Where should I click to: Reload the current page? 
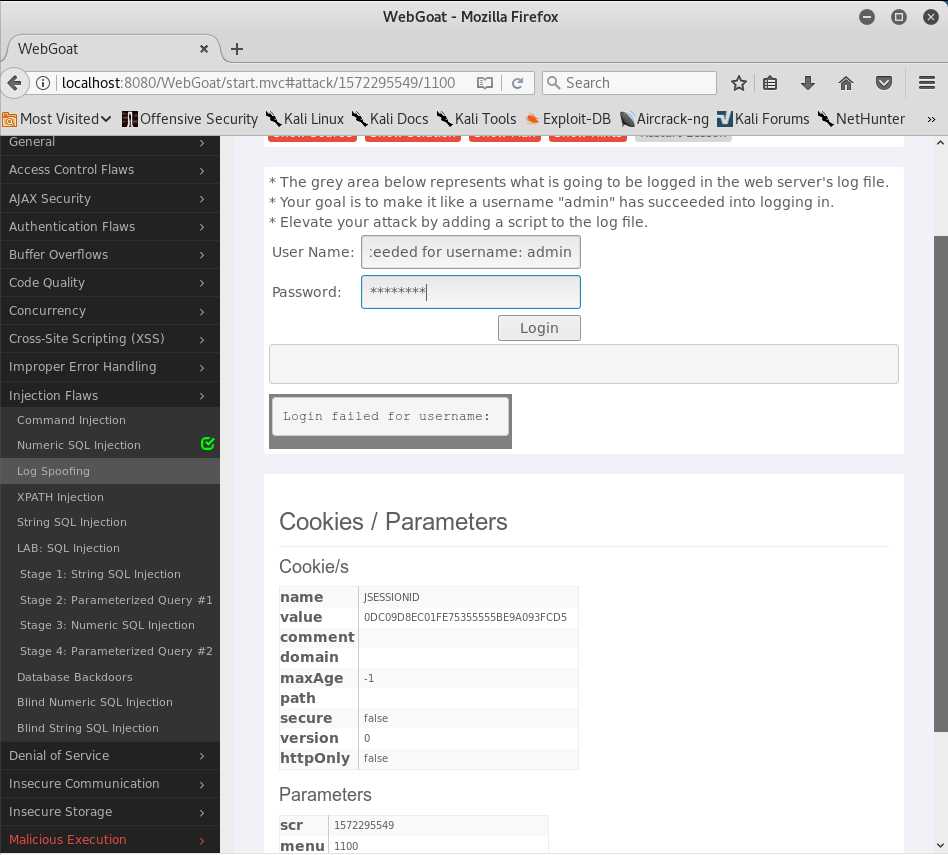point(518,83)
